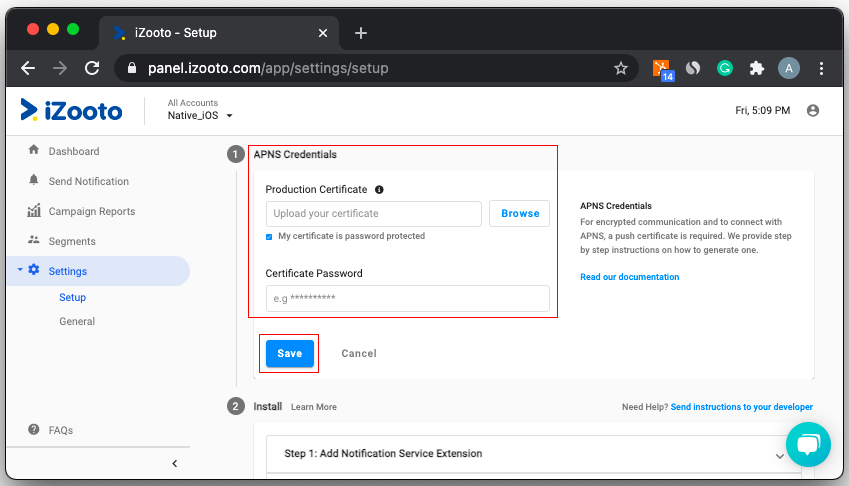Collapse the left sidebar
Viewport: 849px width, 486px height.
pos(174,463)
